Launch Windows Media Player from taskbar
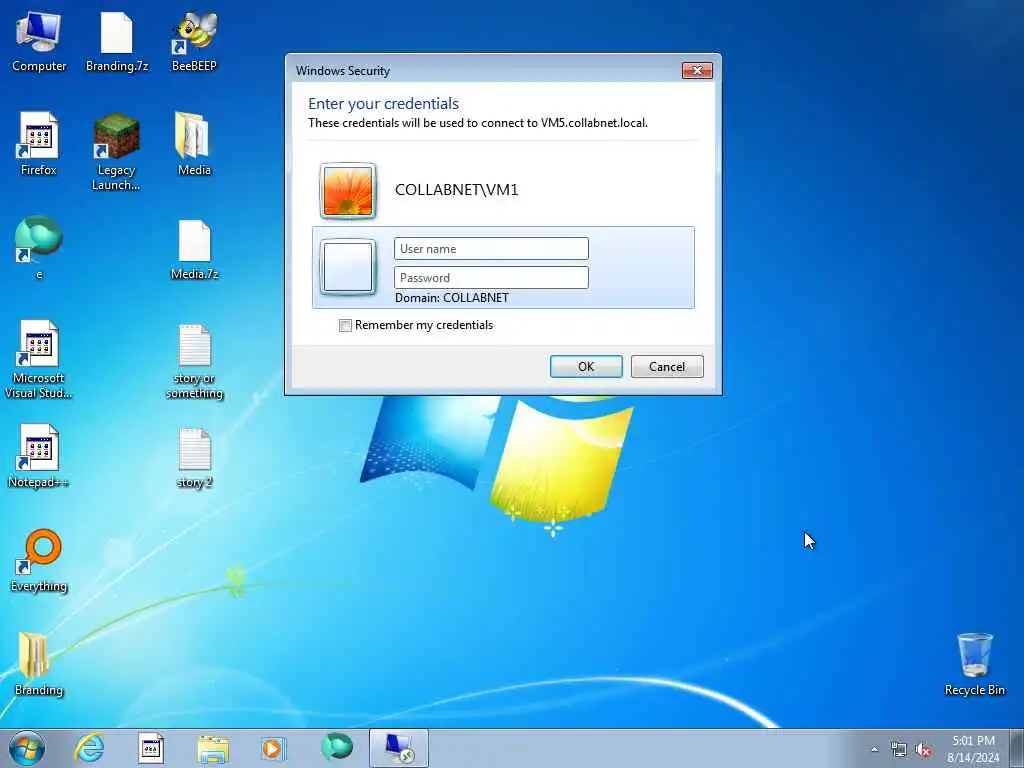Screen dimensions: 1024x768 [272, 748]
